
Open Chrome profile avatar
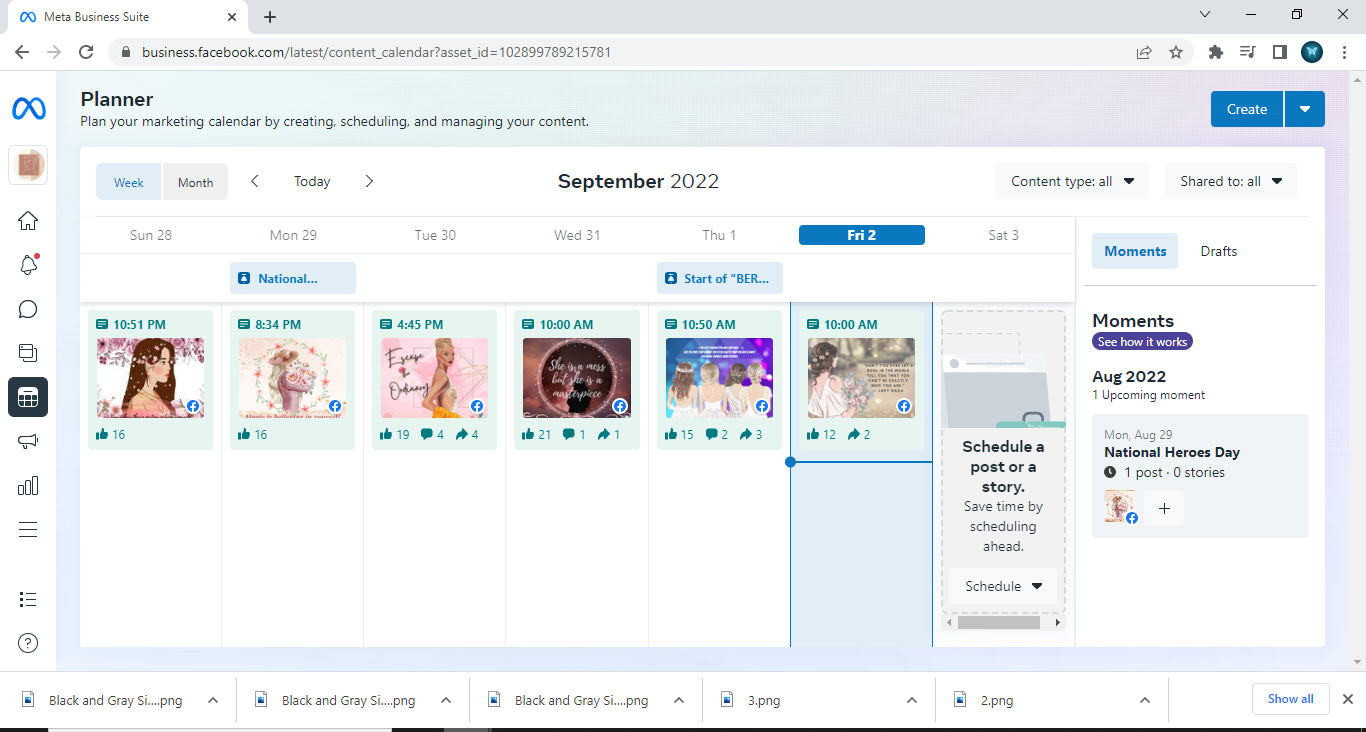tap(1312, 52)
